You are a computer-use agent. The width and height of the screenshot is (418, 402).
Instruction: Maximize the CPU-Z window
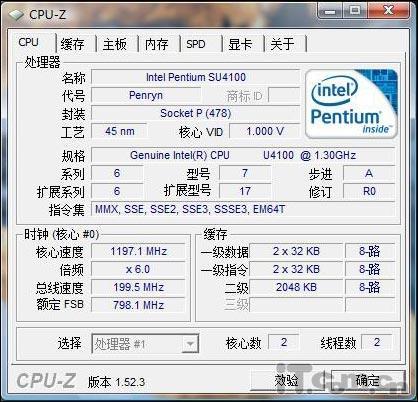click(354, 11)
